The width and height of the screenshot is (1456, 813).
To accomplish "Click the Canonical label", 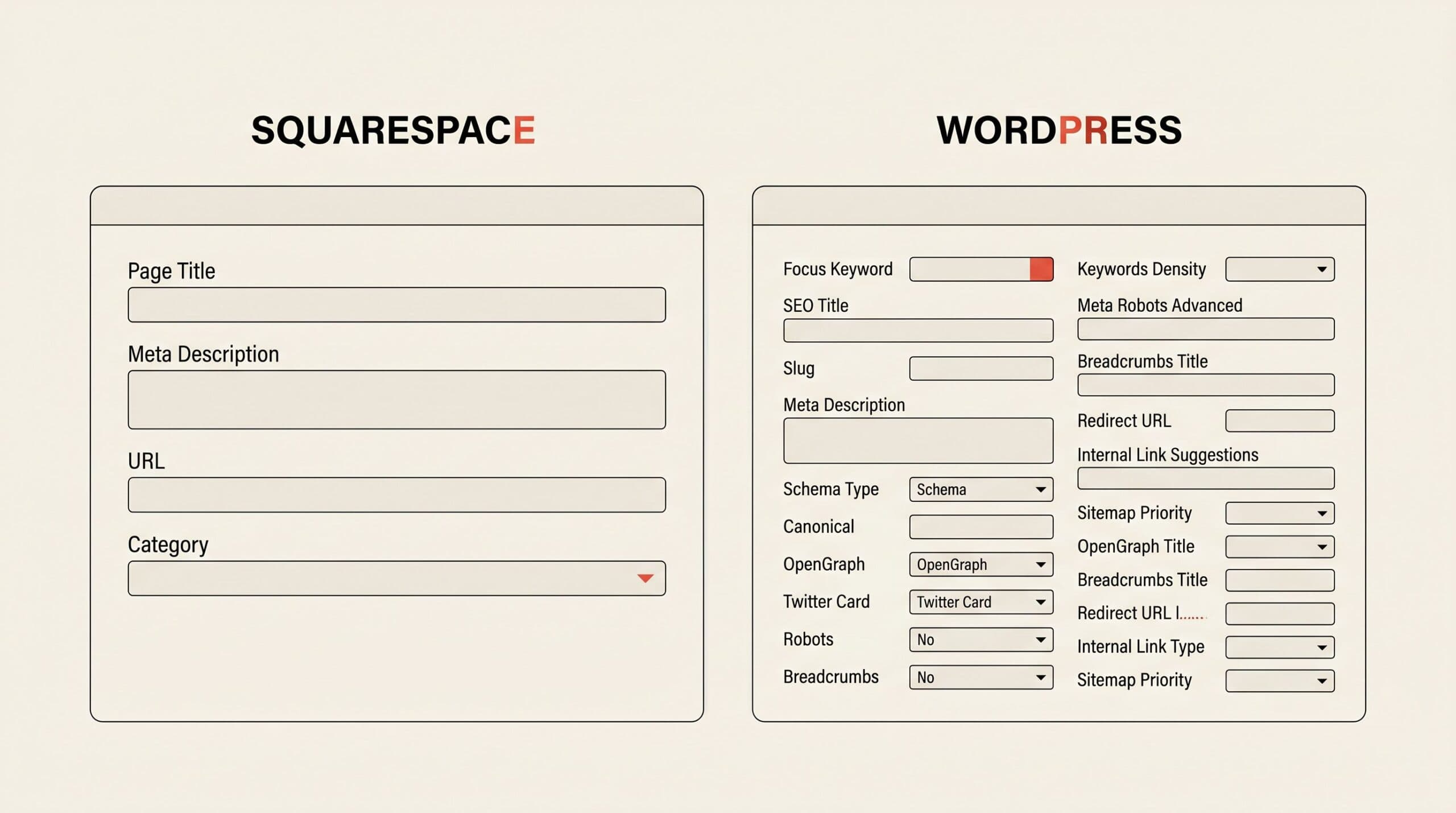I will click(x=818, y=527).
